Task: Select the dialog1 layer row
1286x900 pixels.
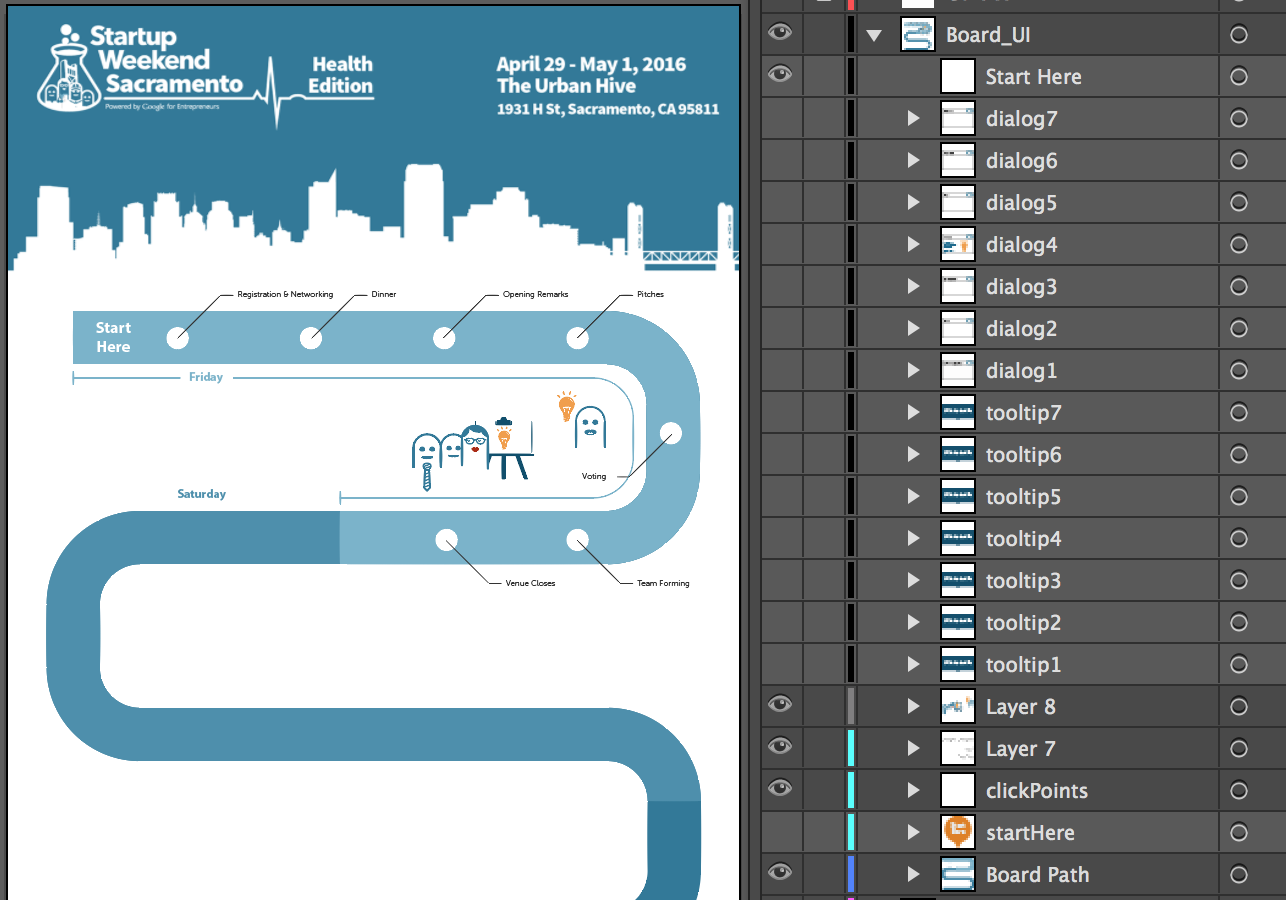Action: tap(1023, 371)
